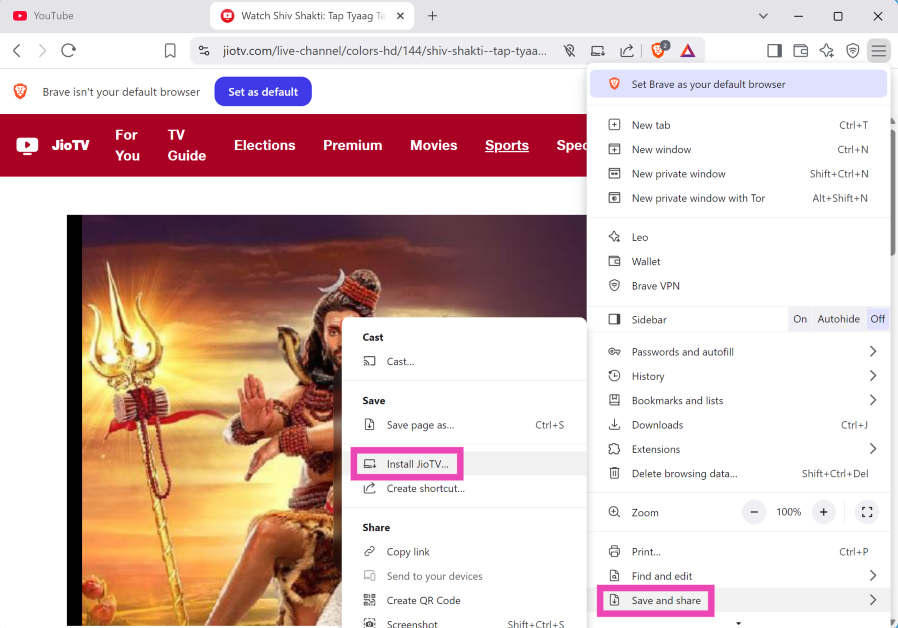Set Sidebar option to Autohide
This screenshot has height=628, width=898.
coord(838,319)
